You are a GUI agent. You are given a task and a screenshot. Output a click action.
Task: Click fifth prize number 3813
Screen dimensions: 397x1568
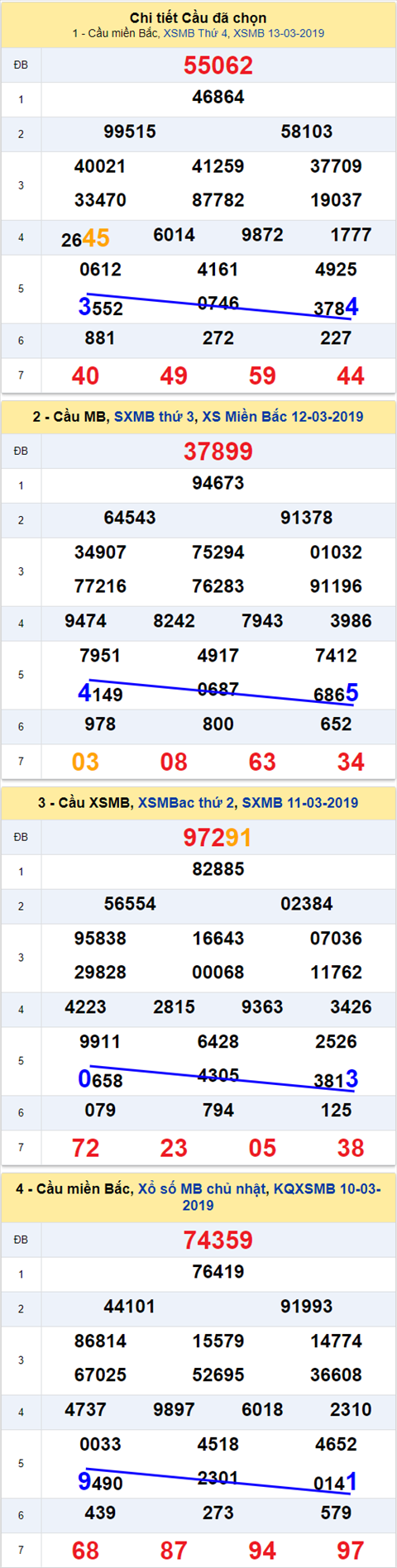point(336,1079)
